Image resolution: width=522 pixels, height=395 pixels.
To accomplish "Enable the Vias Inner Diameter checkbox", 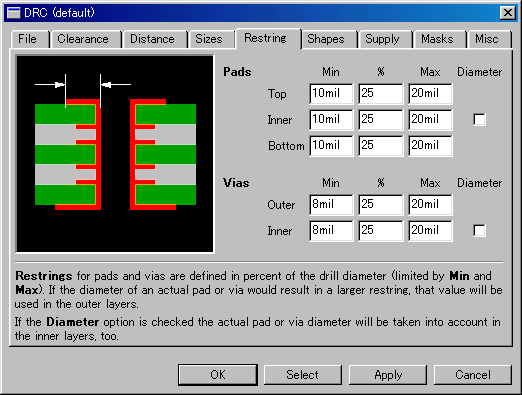I will [479, 230].
